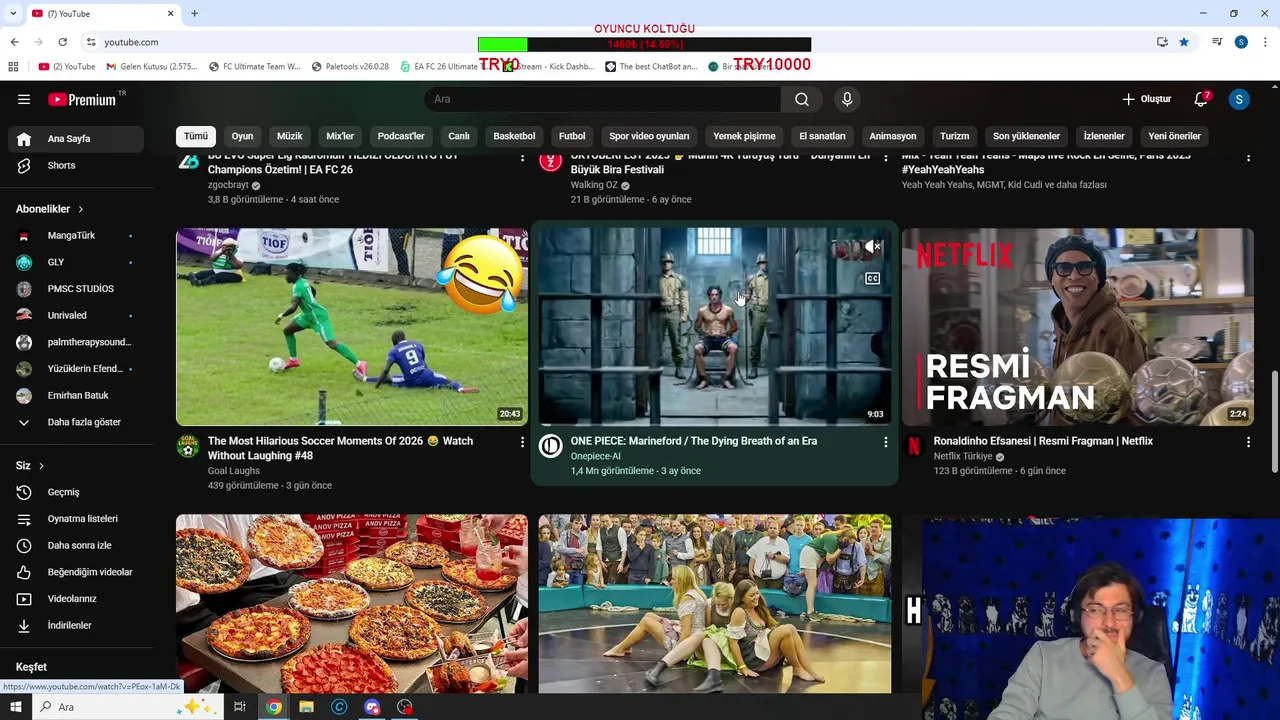The image size is (1280, 720).
Task: Select the Futbol filter chip
Action: pyautogui.click(x=572, y=136)
